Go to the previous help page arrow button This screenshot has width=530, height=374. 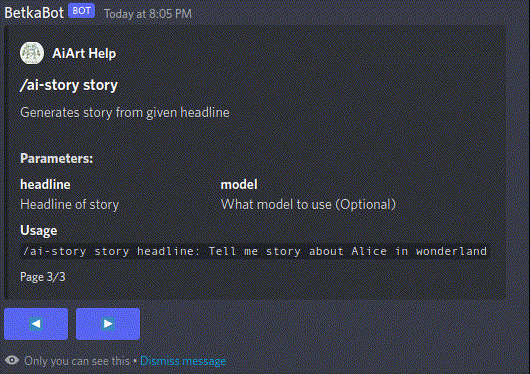coord(36,324)
